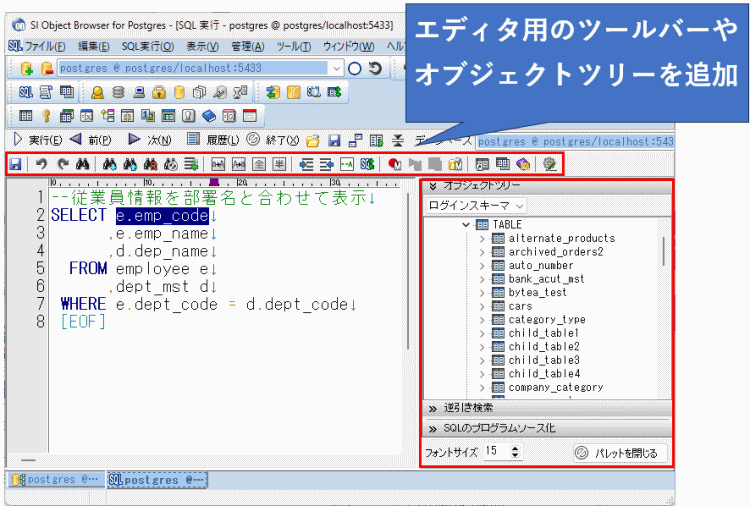The width and height of the screenshot is (750, 506).
Task: Click the 実行 (Run) play icon
Action: 17,140
